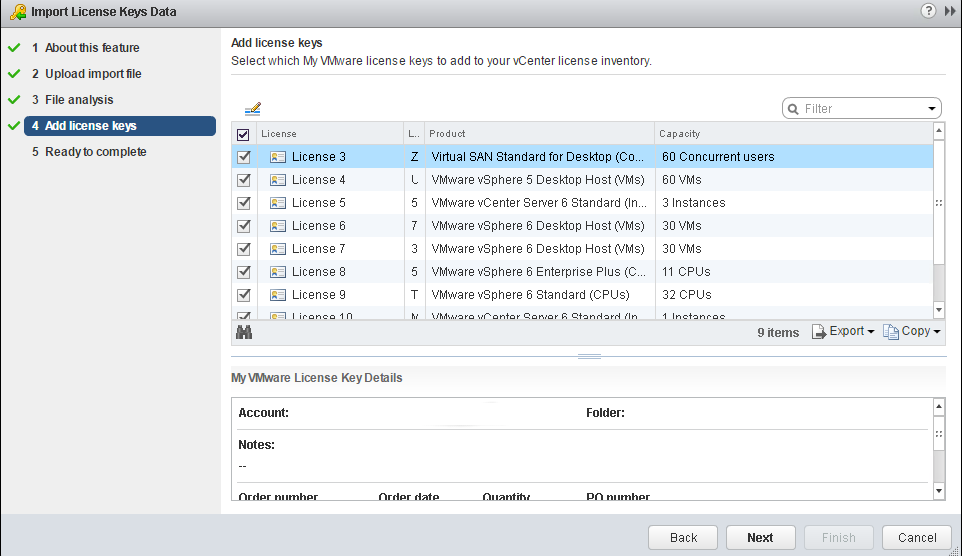Screen dimensions: 962x556
Task: Click the details panel scroll down arrow
Action: (939, 490)
